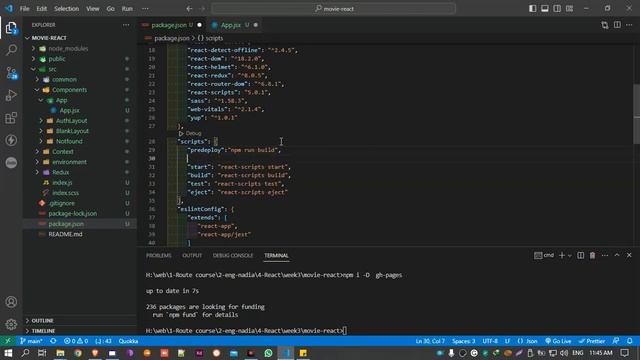Maximize the panel with up chevron
Screen dimensions: 640x360
tap(617, 255)
